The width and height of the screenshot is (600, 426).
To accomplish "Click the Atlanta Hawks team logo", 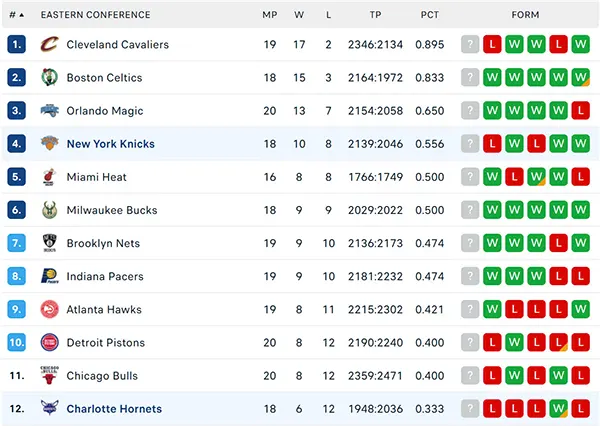I will pyautogui.click(x=50, y=309).
